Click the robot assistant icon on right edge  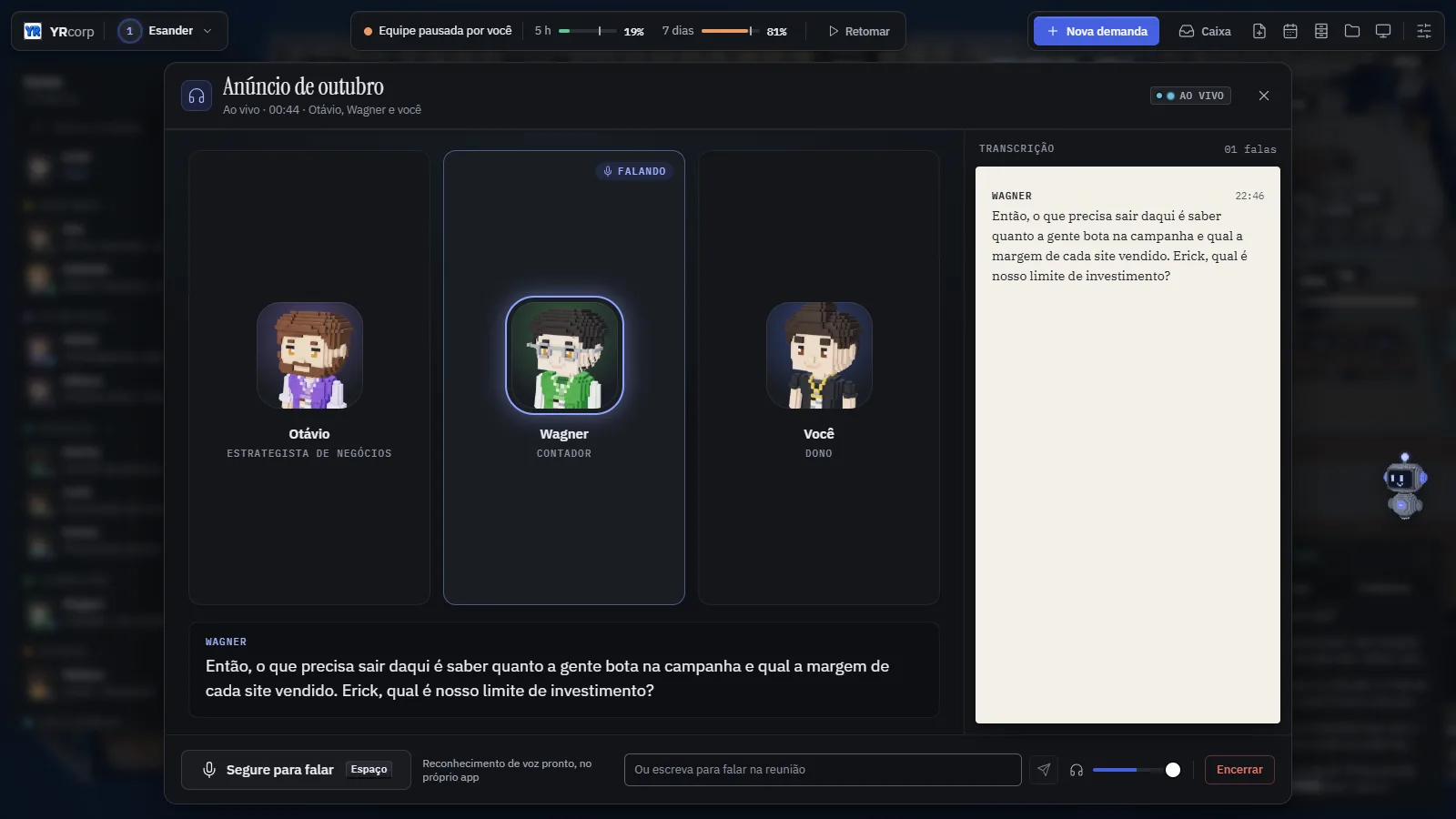(x=1405, y=486)
